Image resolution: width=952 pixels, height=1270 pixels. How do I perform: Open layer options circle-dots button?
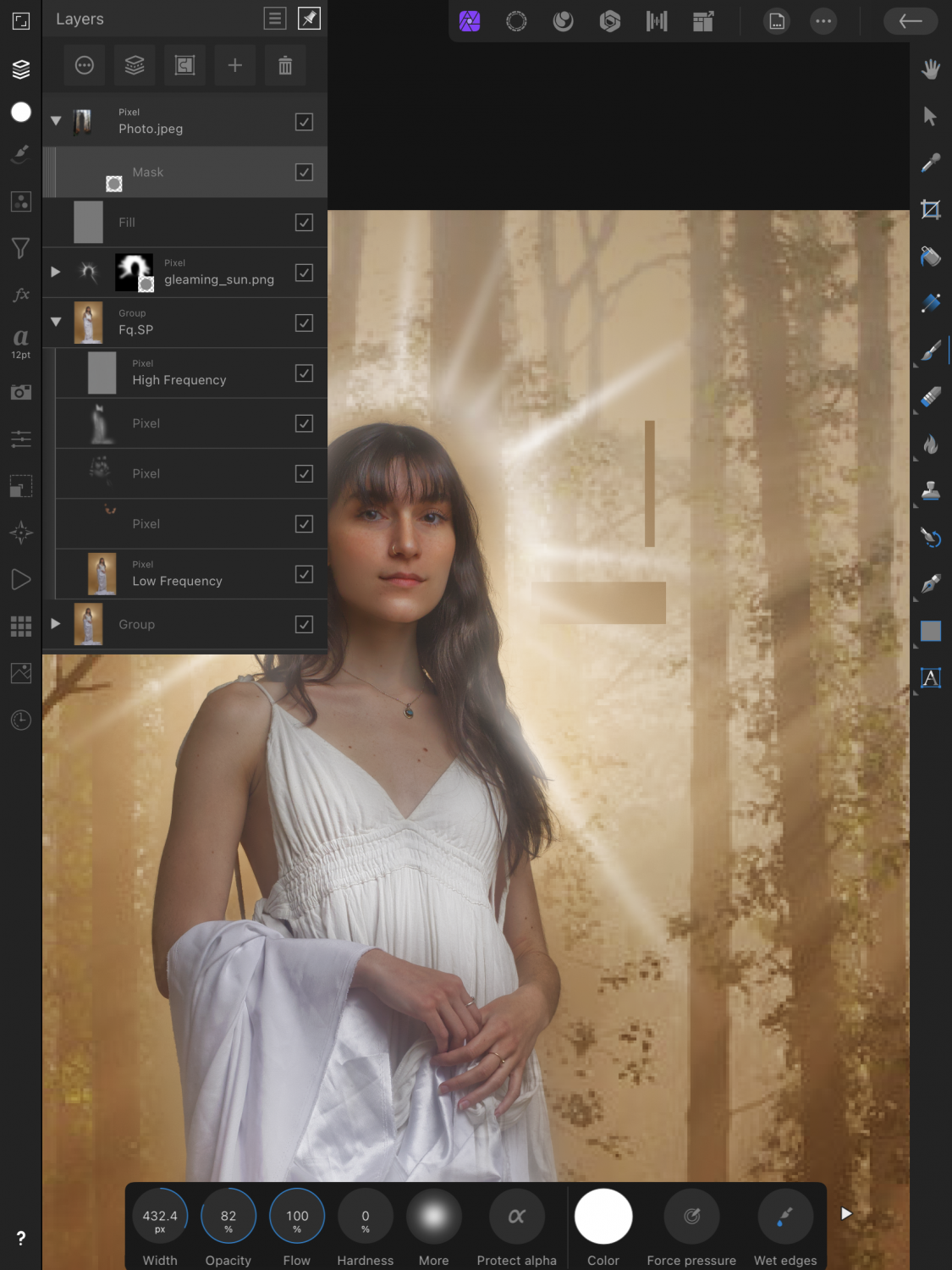(x=85, y=65)
